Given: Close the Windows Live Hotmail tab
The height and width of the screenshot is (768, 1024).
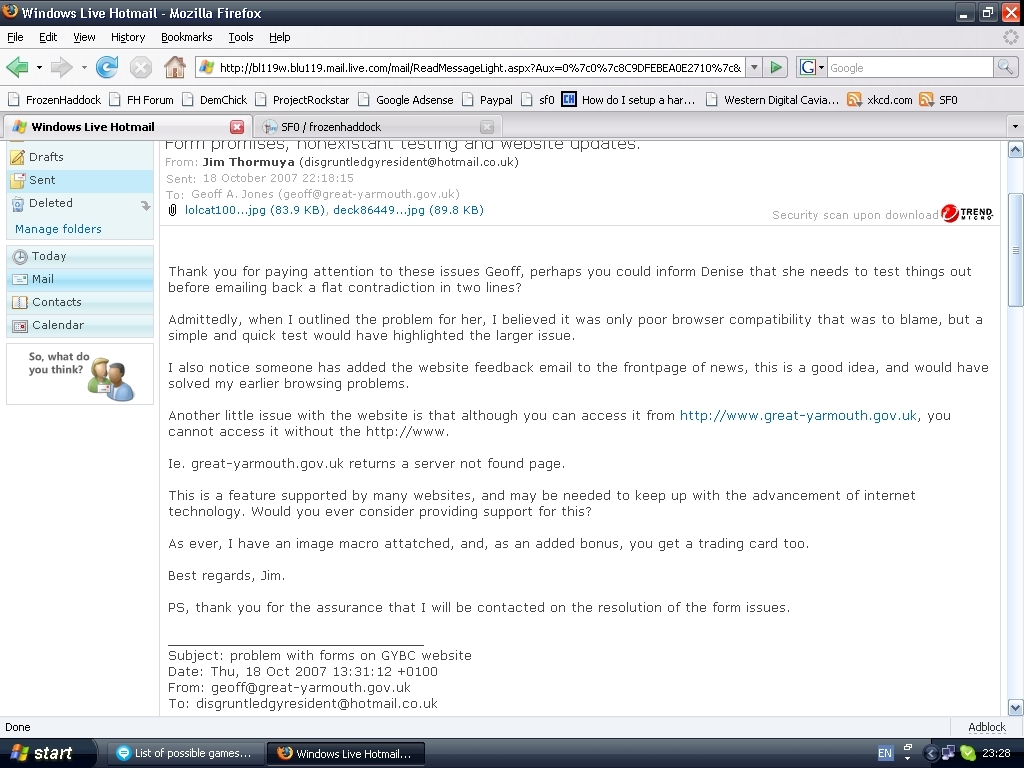Looking at the screenshot, I should coord(237,127).
